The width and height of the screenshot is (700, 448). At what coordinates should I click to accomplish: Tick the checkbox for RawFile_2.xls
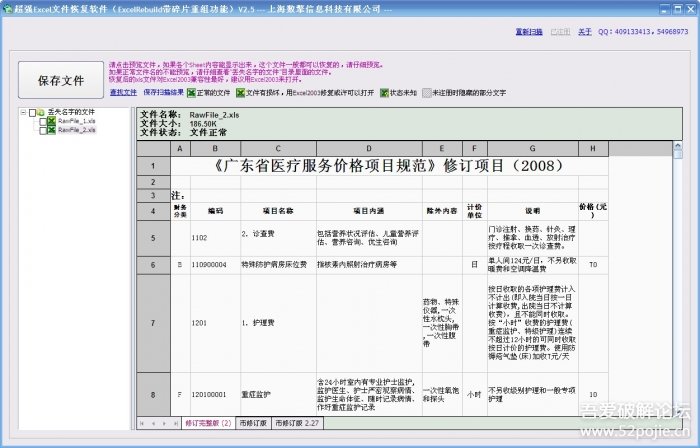[x=42, y=130]
